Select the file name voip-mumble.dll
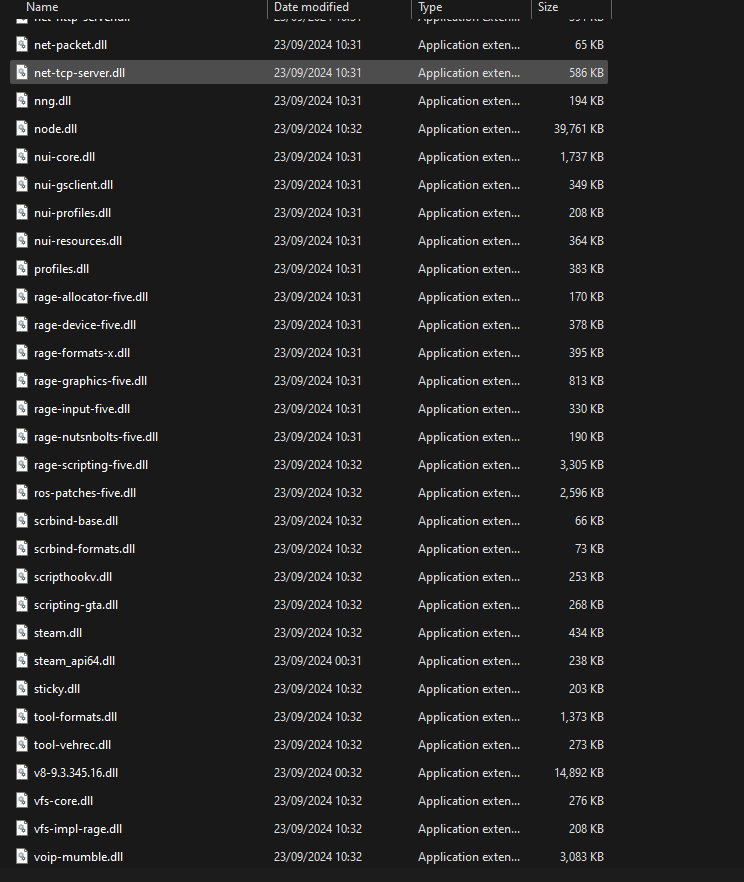744x882 pixels. [79, 857]
